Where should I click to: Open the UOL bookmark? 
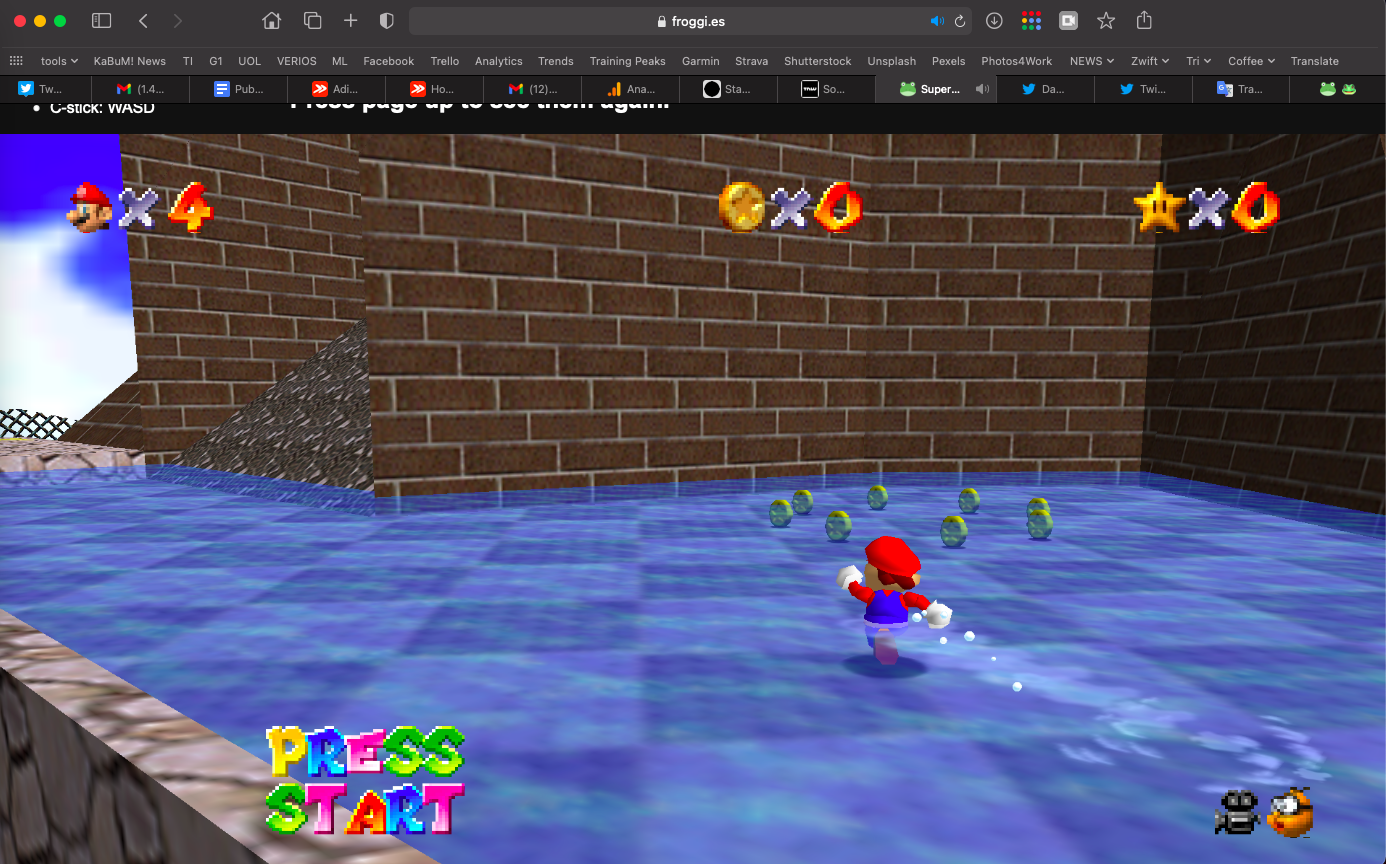249,61
